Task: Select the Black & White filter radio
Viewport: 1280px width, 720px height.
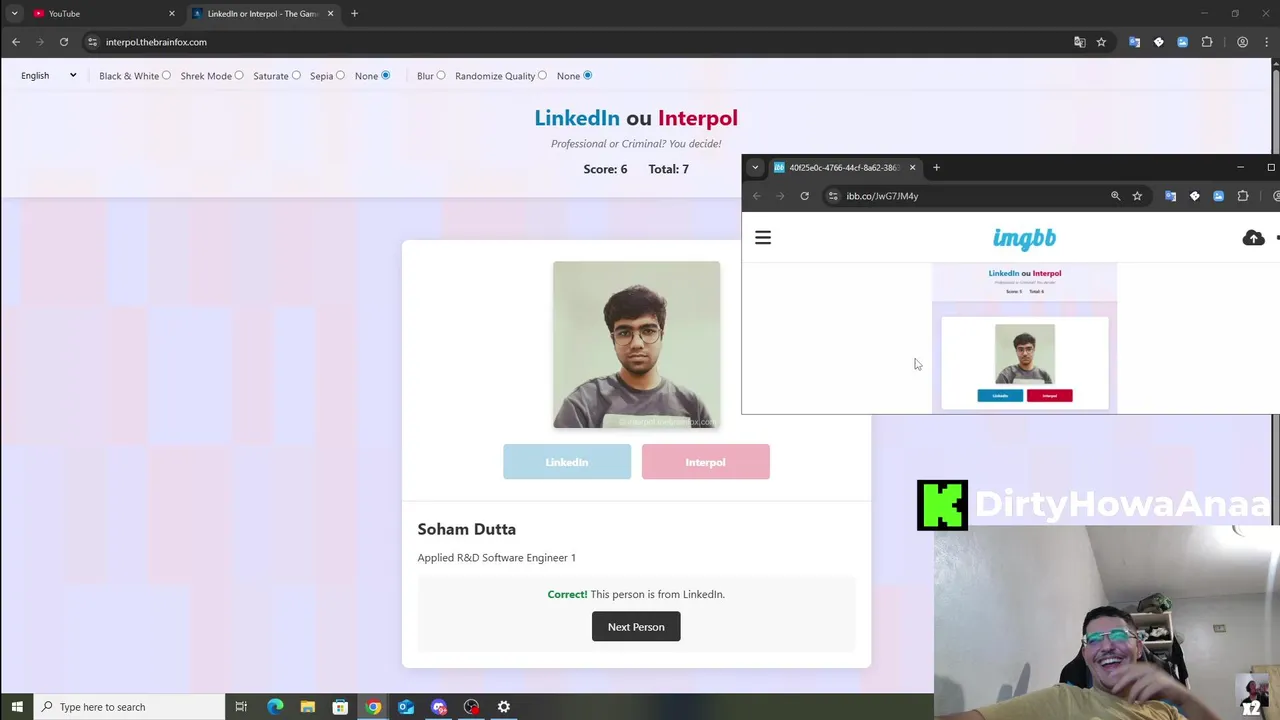Action: coord(166,75)
